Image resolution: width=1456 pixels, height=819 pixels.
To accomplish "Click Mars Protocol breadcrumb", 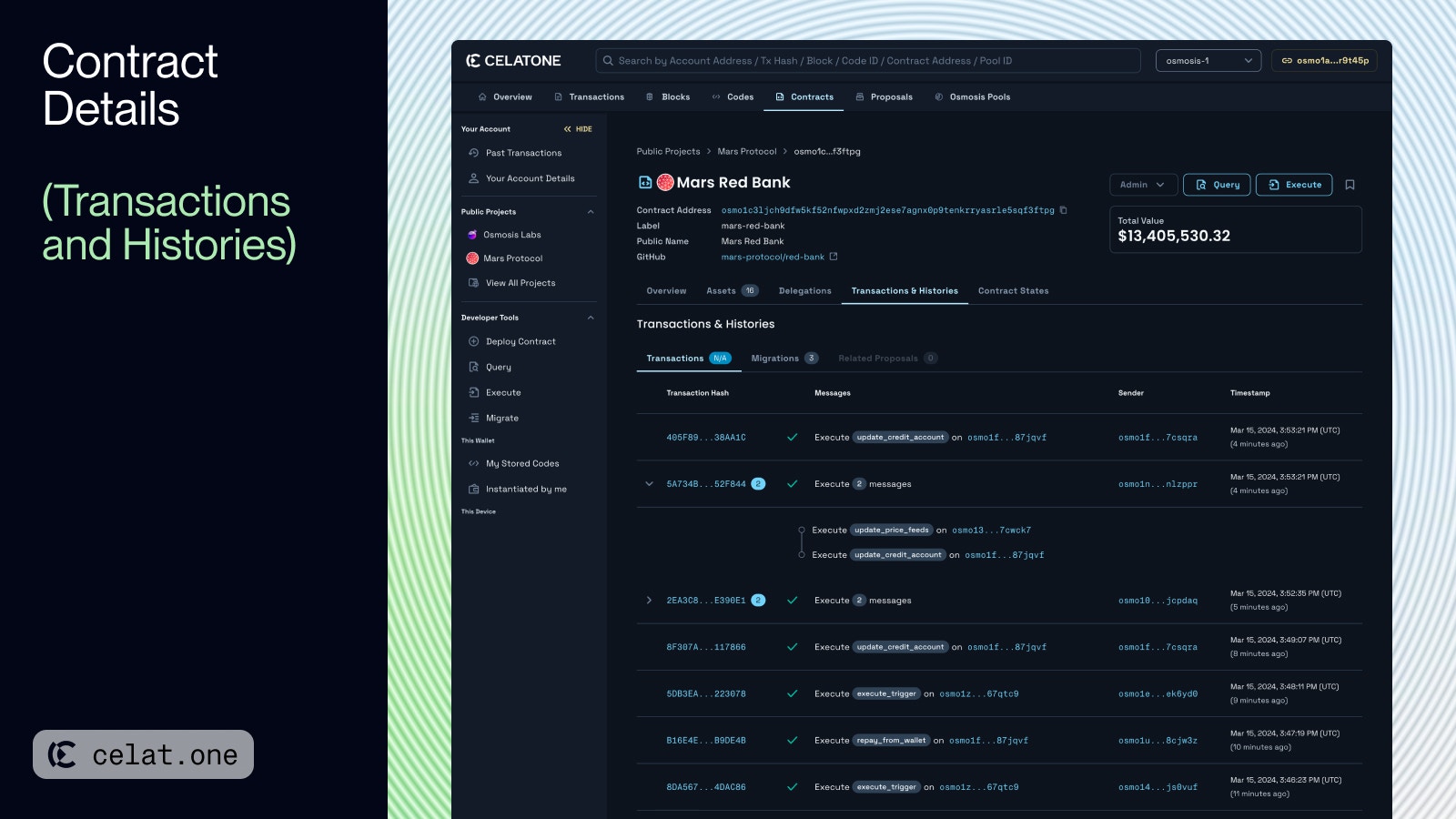I will [x=746, y=151].
